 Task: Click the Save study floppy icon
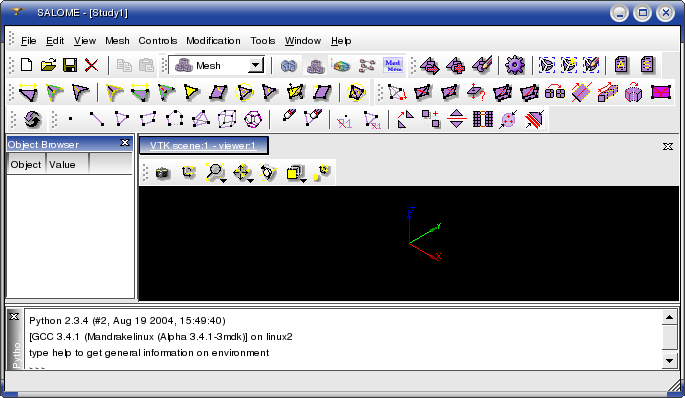pyautogui.click(x=70, y=66)
